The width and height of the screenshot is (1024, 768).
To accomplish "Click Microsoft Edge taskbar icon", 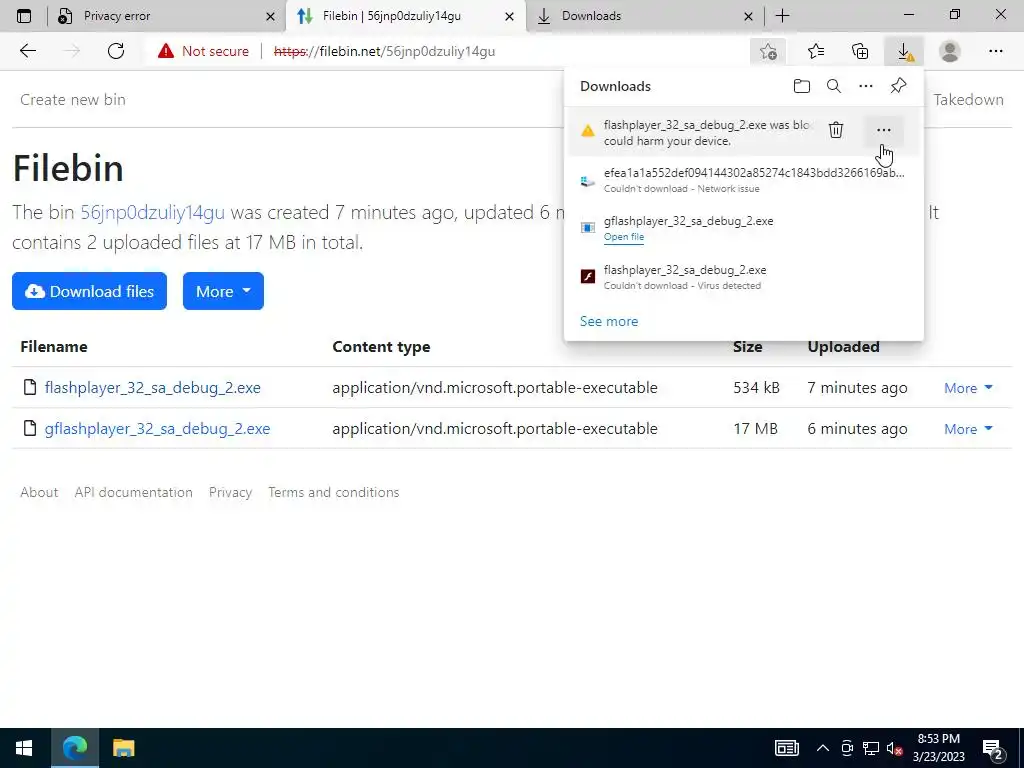I will [74, 748].
